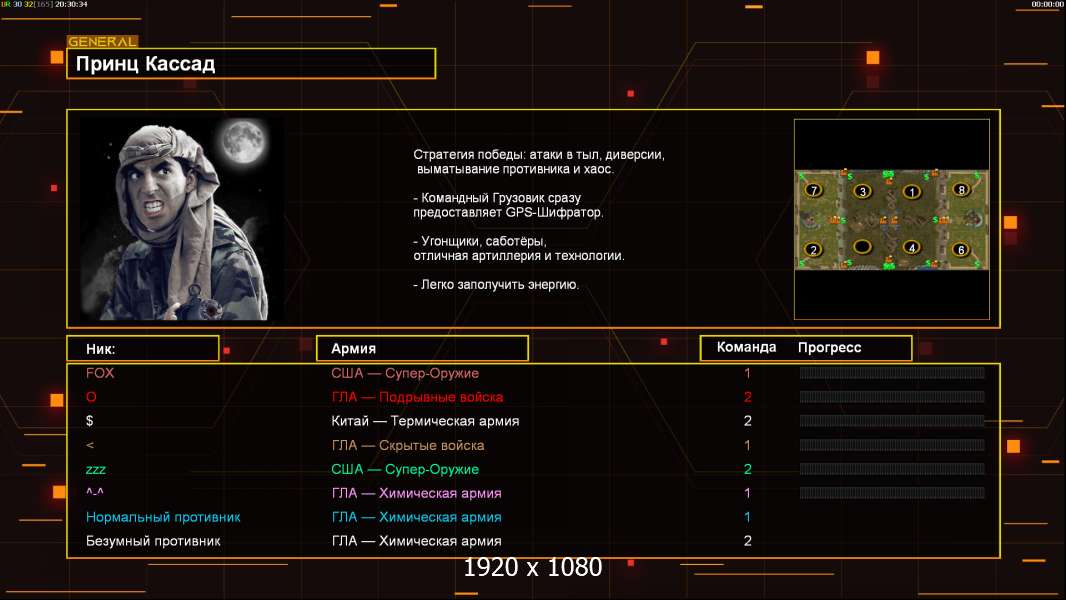
Task: Click the line 'предоставляет GPS-Шифратор.'
Action: tap(508, 212)
